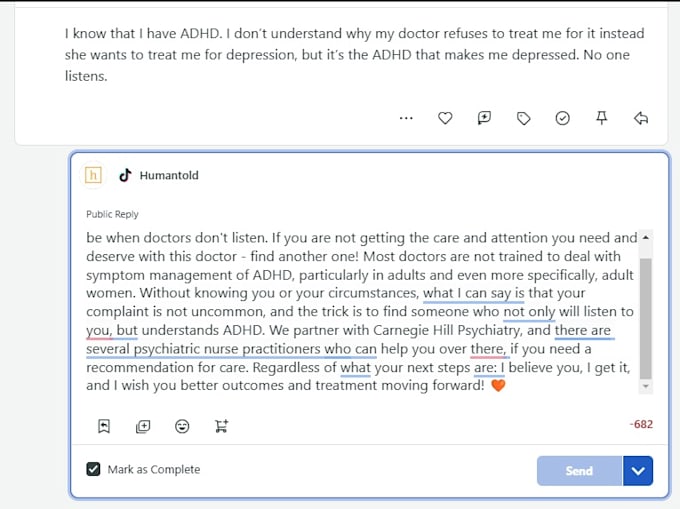Open the three-dots more options menu
This screenshot has height=509, width=680.
[406, 118]
